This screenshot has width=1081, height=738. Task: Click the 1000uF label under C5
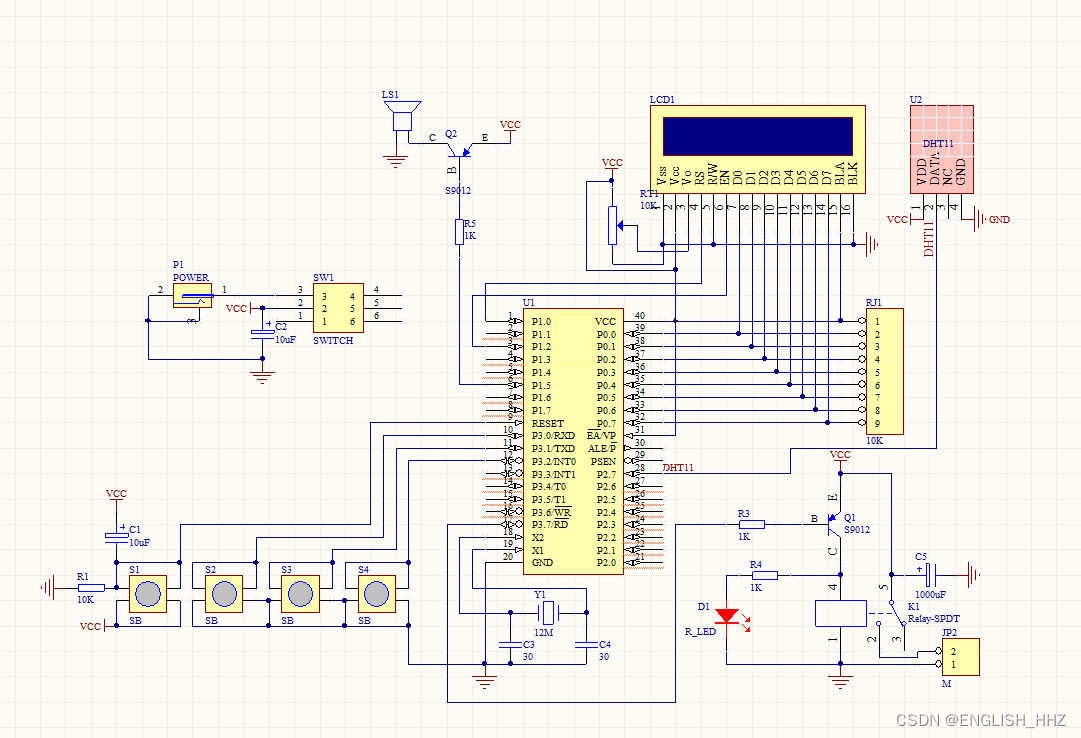[x=931, y=595]
